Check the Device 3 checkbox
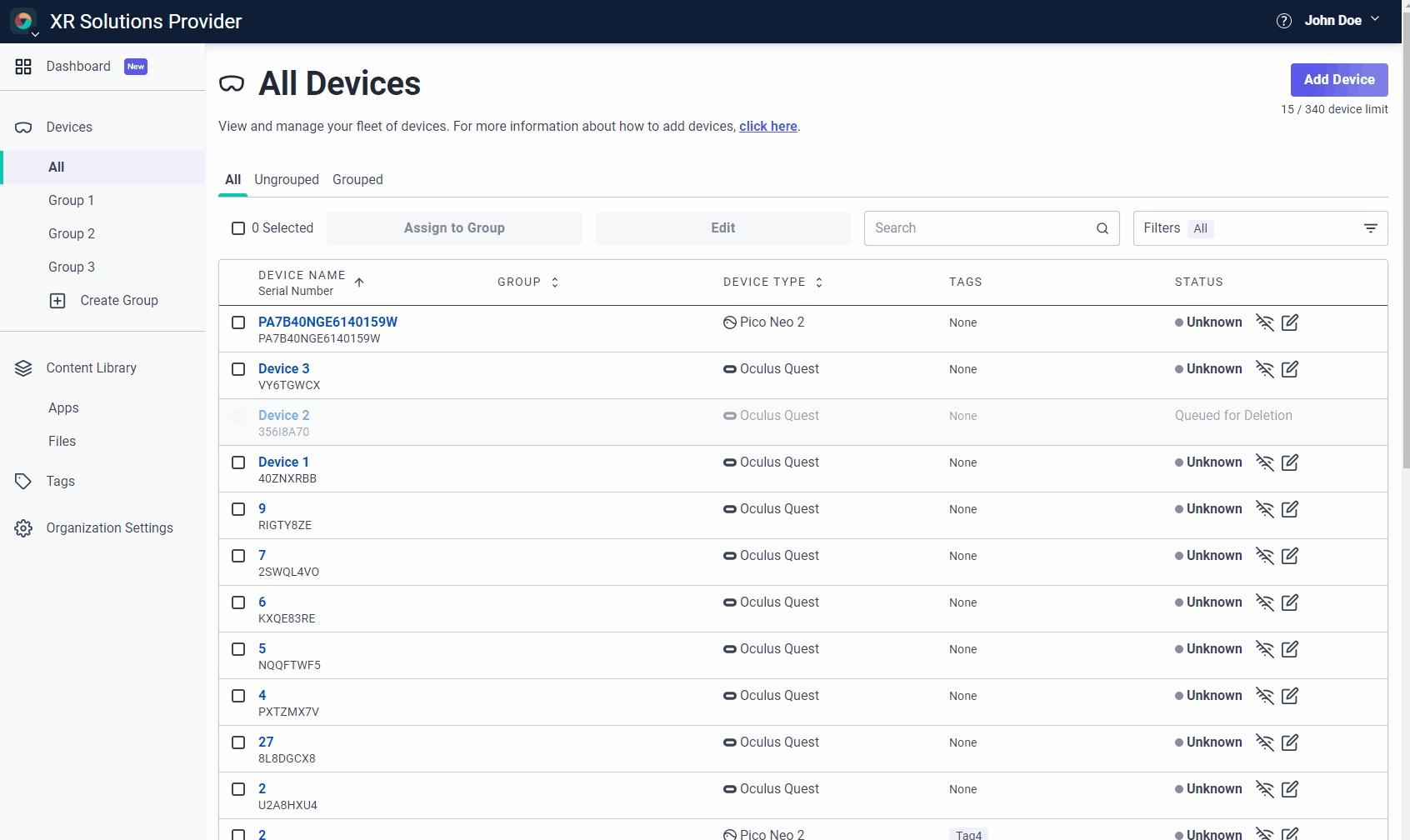1410x840 pixels. (238, 369)
